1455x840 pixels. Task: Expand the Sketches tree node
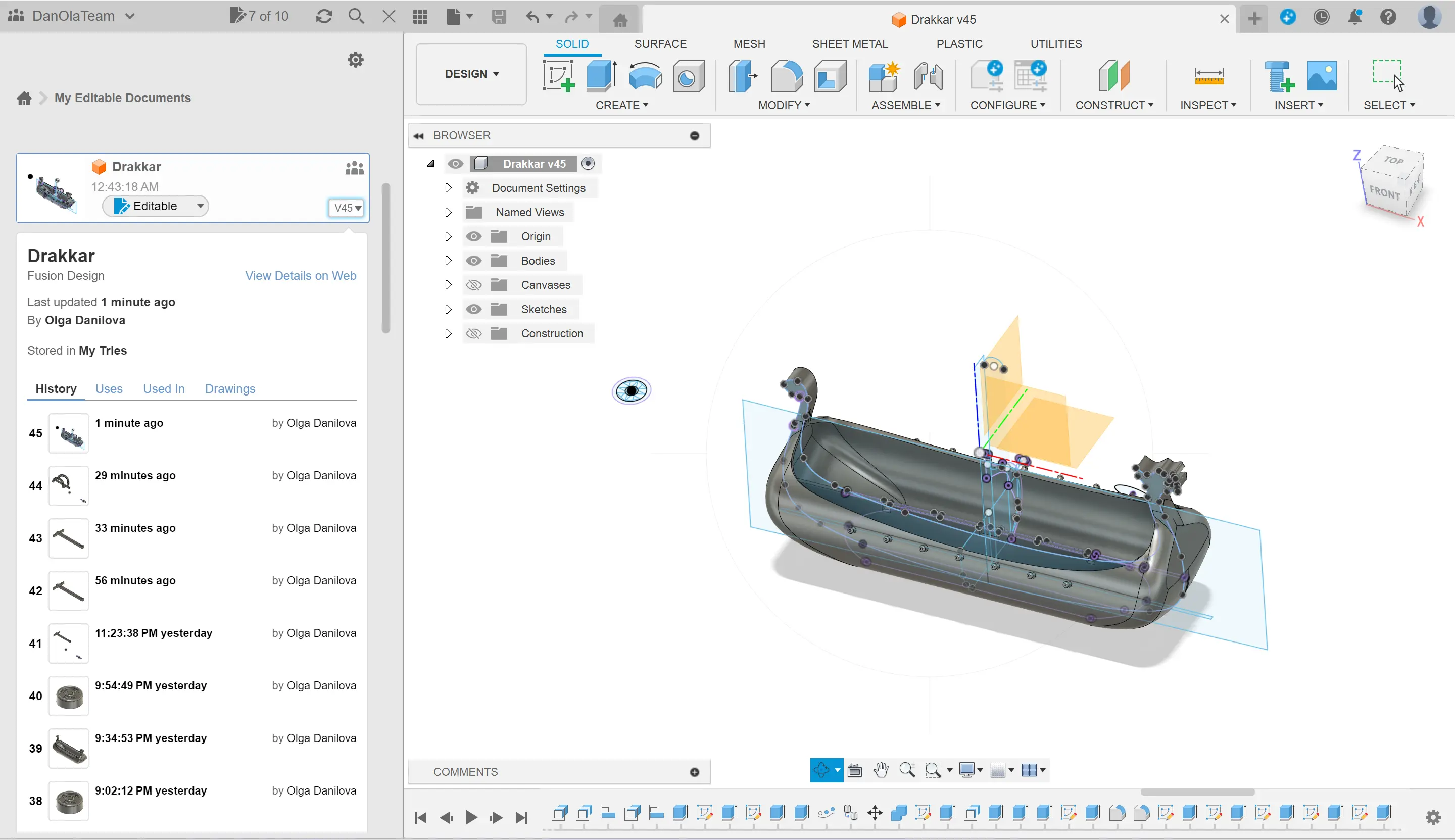(x=448, y=309)
